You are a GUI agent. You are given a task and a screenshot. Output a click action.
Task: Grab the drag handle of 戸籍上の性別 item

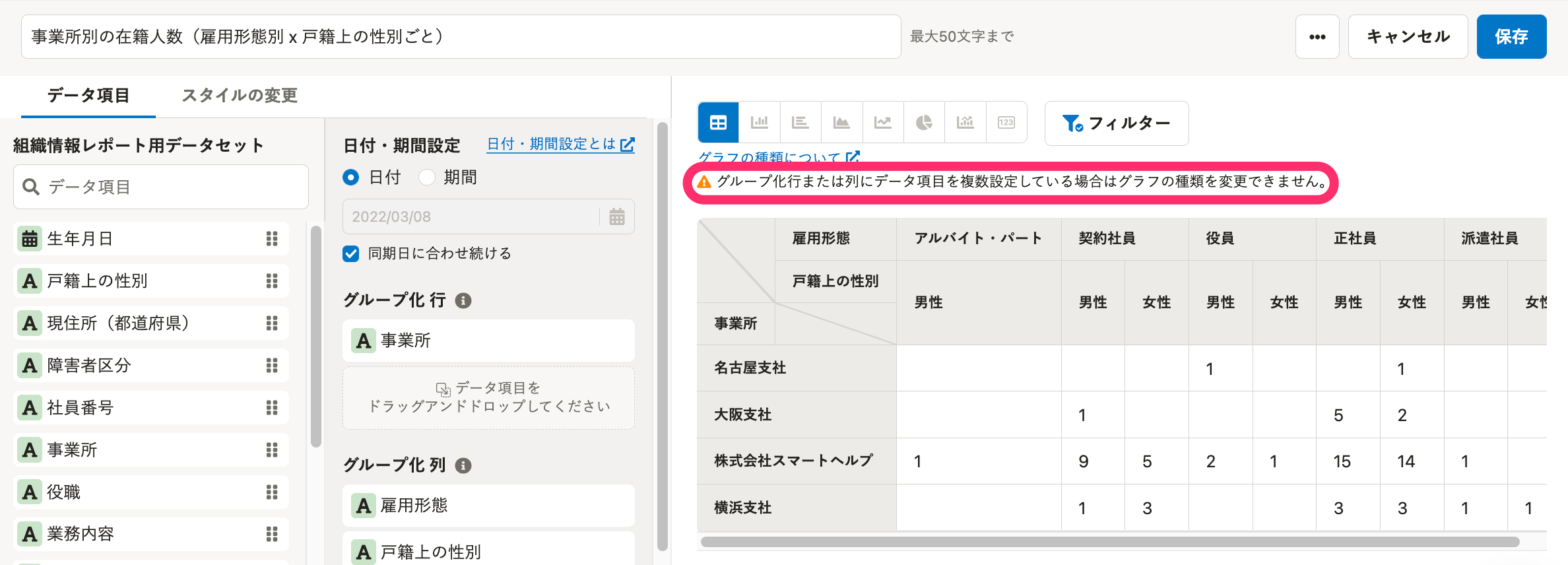click(x=272, y=281)
